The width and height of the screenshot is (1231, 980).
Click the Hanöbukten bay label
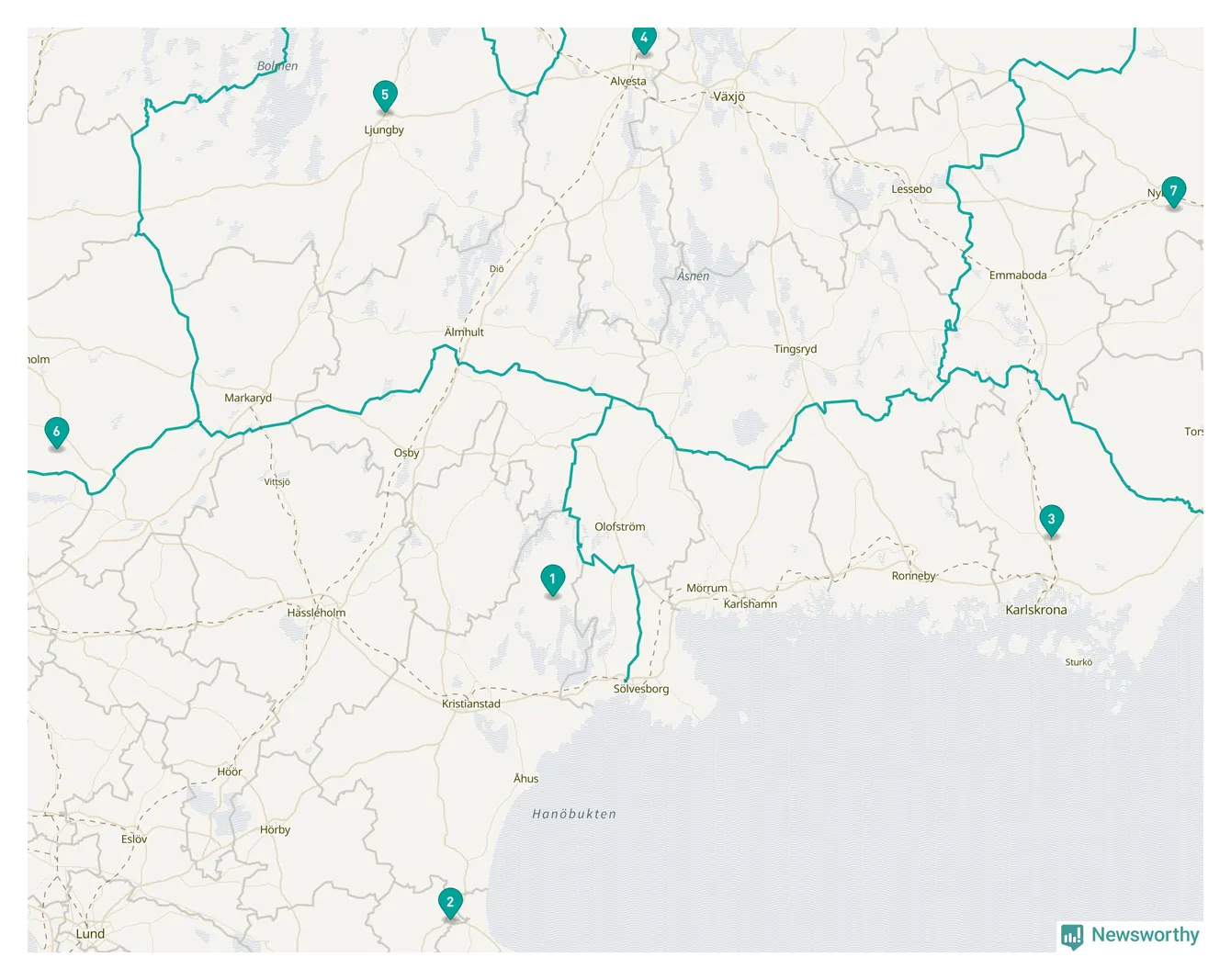point(574,814)
